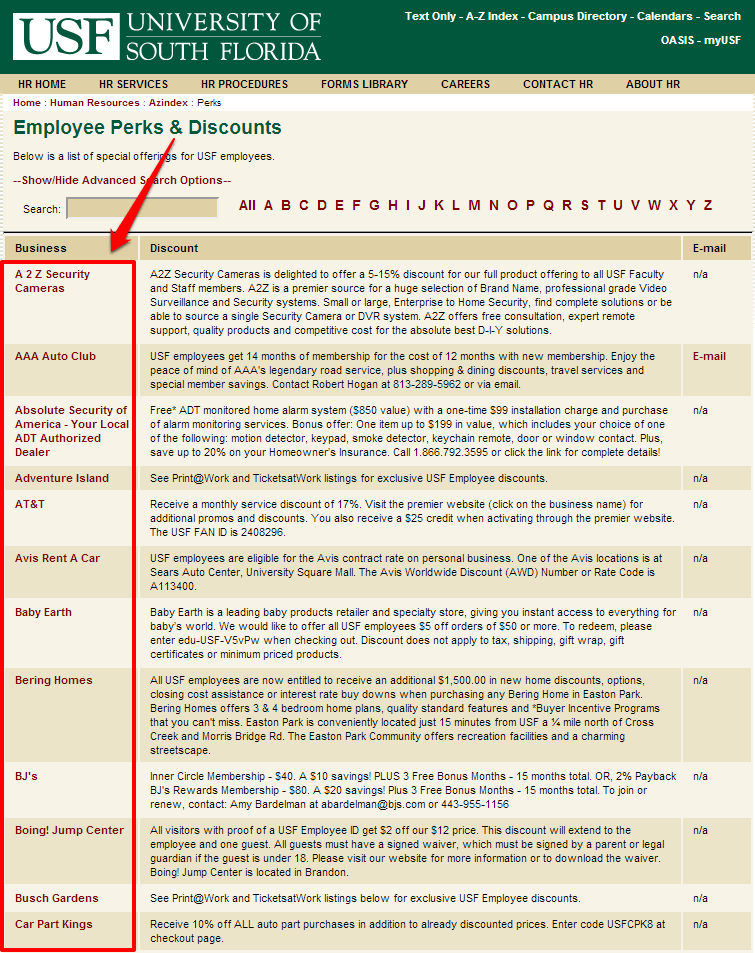The image size is (755, 953).
Task: Filter businesses by letter Z
Action: 708,205
